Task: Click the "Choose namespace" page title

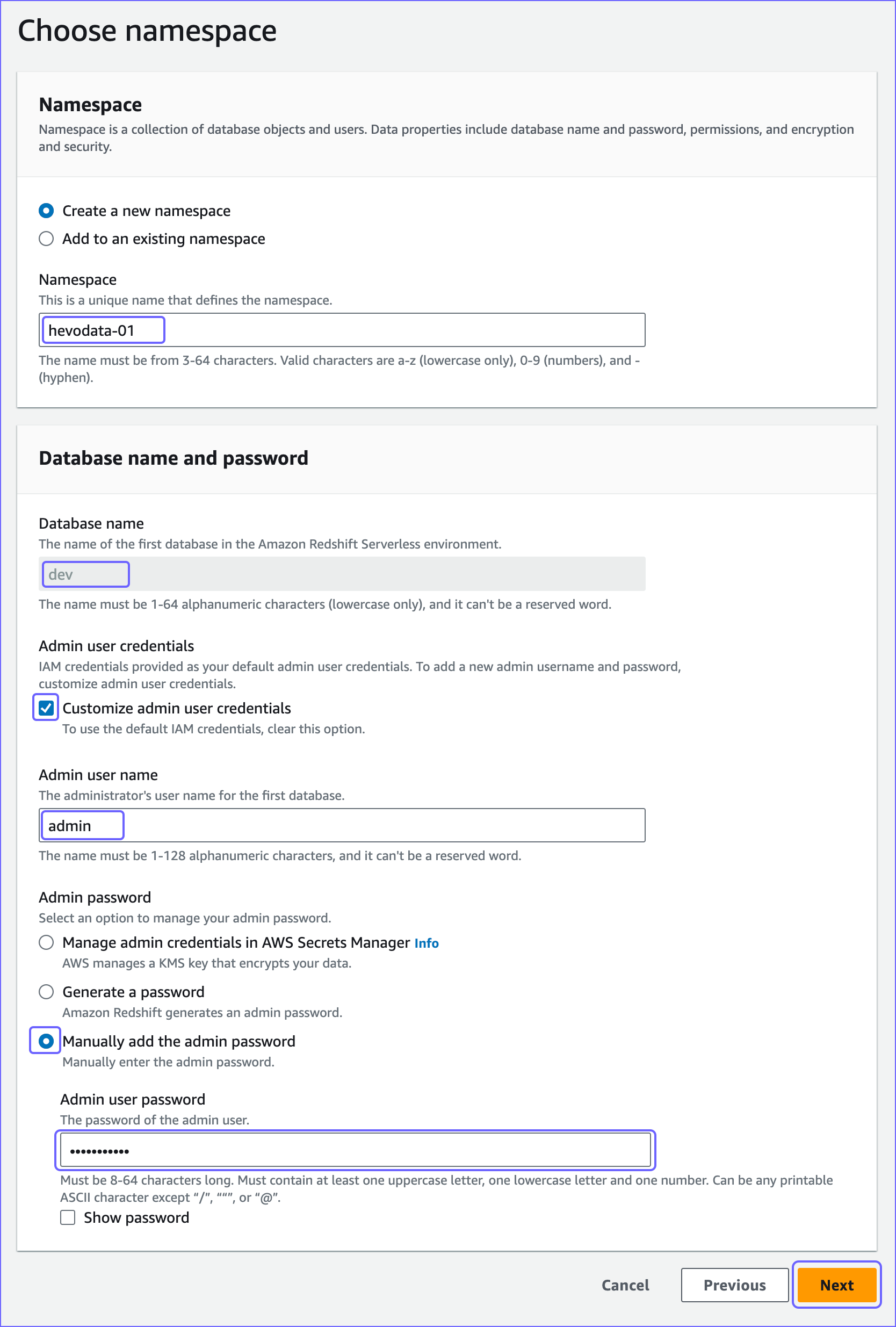Action: [147, 30]
